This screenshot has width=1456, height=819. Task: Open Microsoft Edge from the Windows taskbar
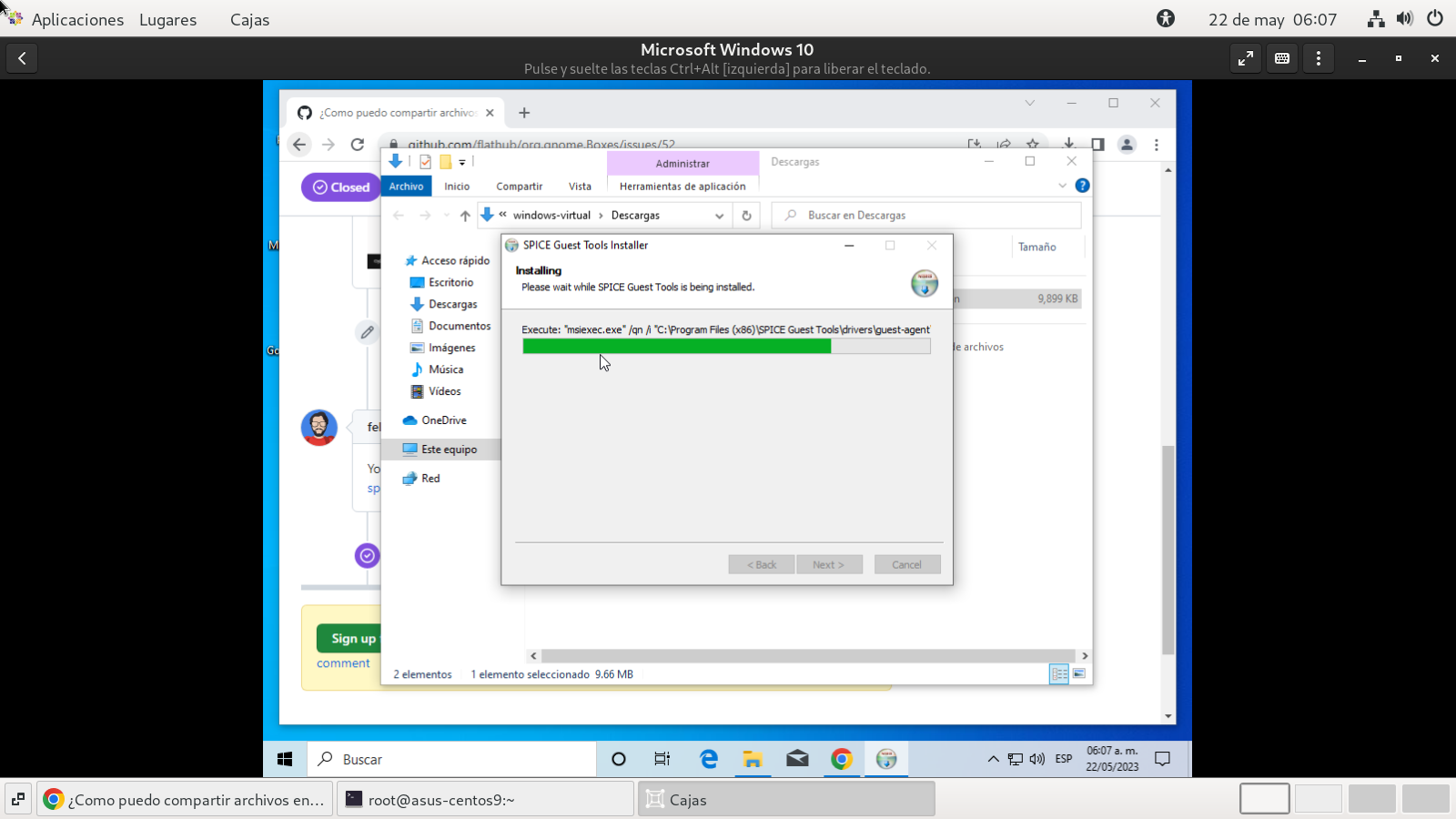[x=708, y=759]
